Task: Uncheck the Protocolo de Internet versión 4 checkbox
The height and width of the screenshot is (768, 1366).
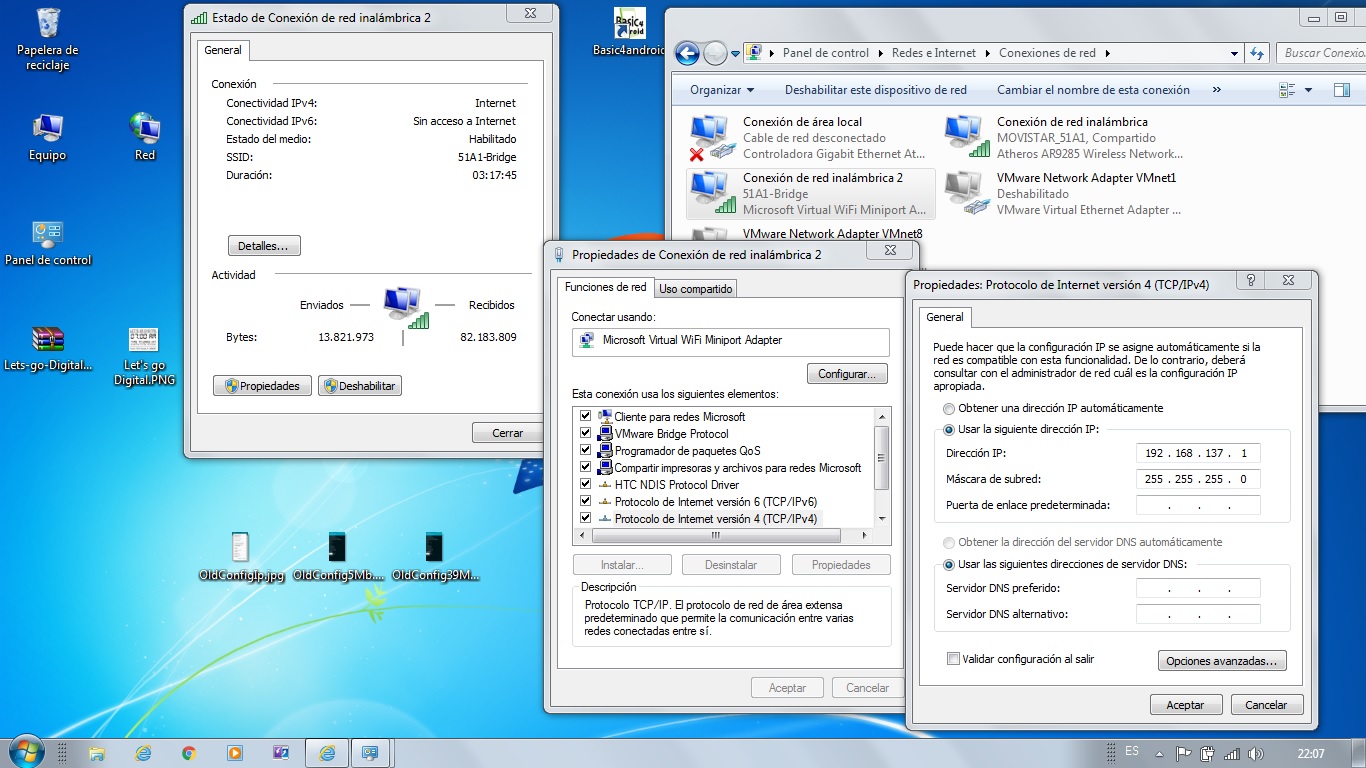Action: click(x=586, y=518)
